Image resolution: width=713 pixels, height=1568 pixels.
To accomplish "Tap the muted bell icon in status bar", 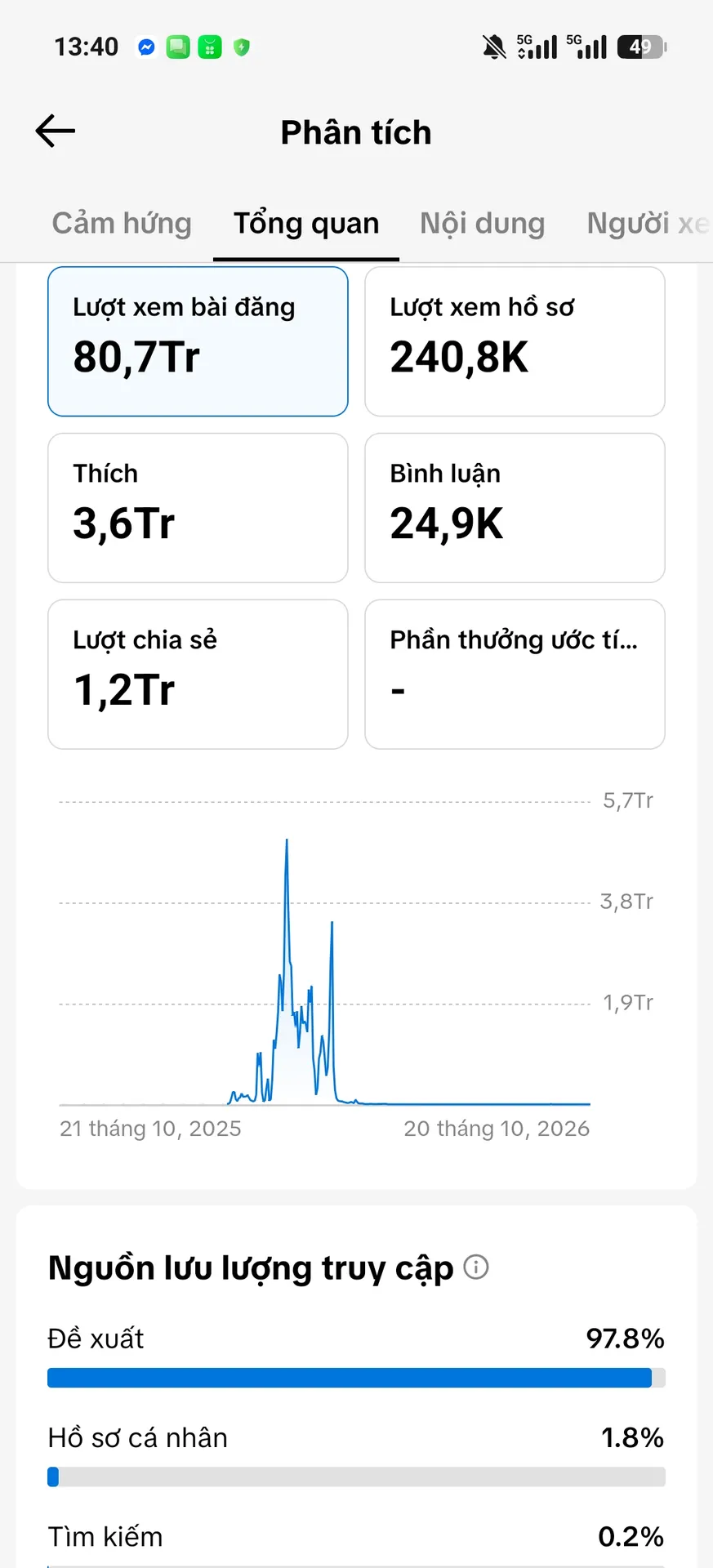I will [493, 47].
